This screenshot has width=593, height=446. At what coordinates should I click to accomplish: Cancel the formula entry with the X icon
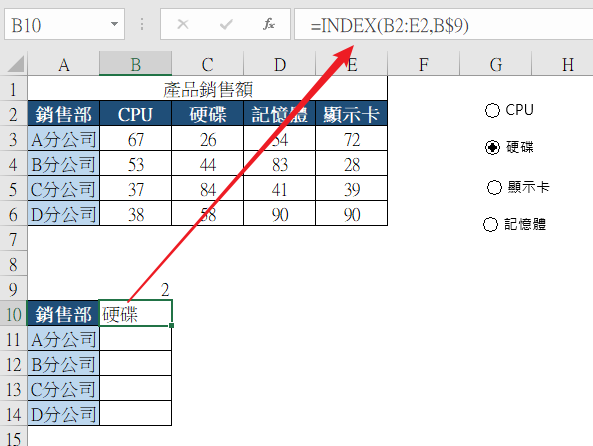click(183, 25)
